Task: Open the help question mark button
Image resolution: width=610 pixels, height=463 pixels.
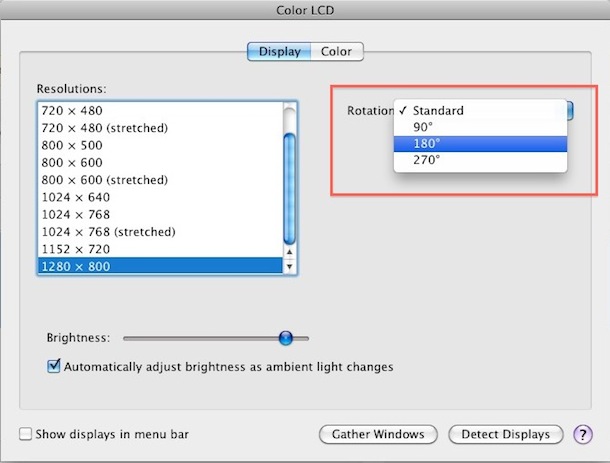Action: point(583,434)
